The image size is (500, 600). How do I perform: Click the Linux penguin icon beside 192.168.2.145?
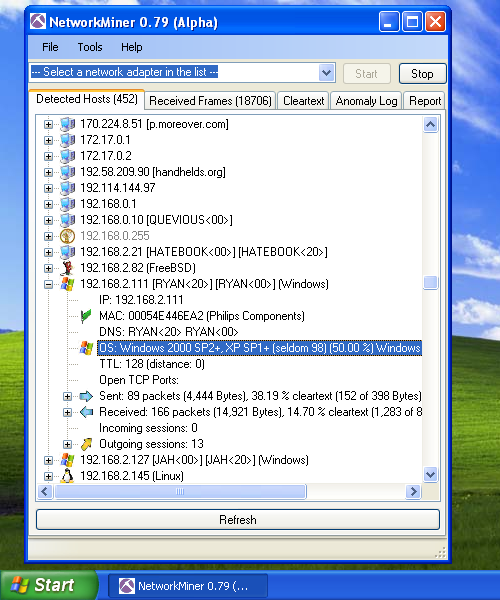pyautogui.click(x=67, y=476)
